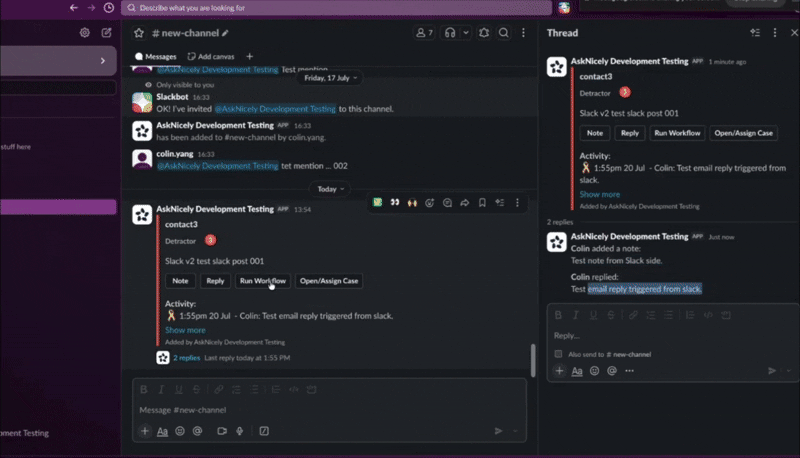Star the #new-channel channel
Screen dimensions: 800x458
pos(139,33)
